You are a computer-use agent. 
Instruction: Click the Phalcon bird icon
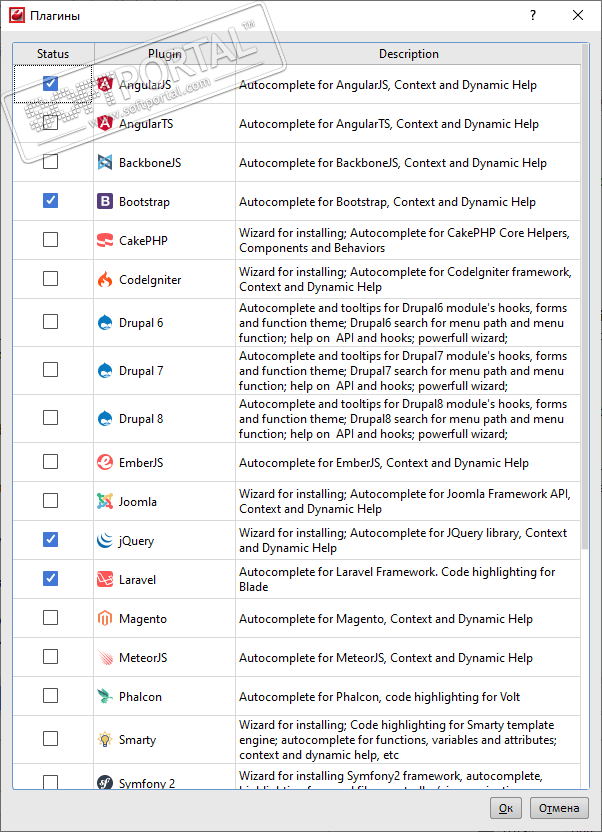tap(105, 696)
